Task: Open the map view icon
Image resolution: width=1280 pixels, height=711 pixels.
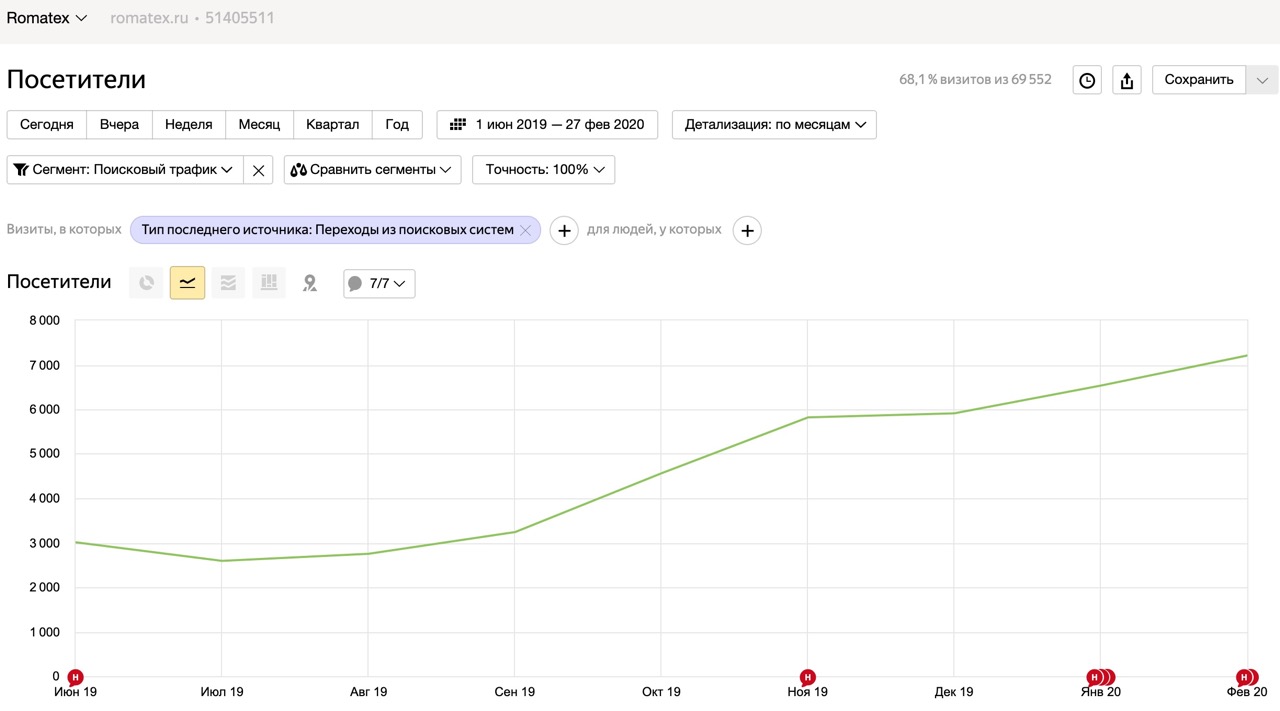Action: (x=310, y=283)
